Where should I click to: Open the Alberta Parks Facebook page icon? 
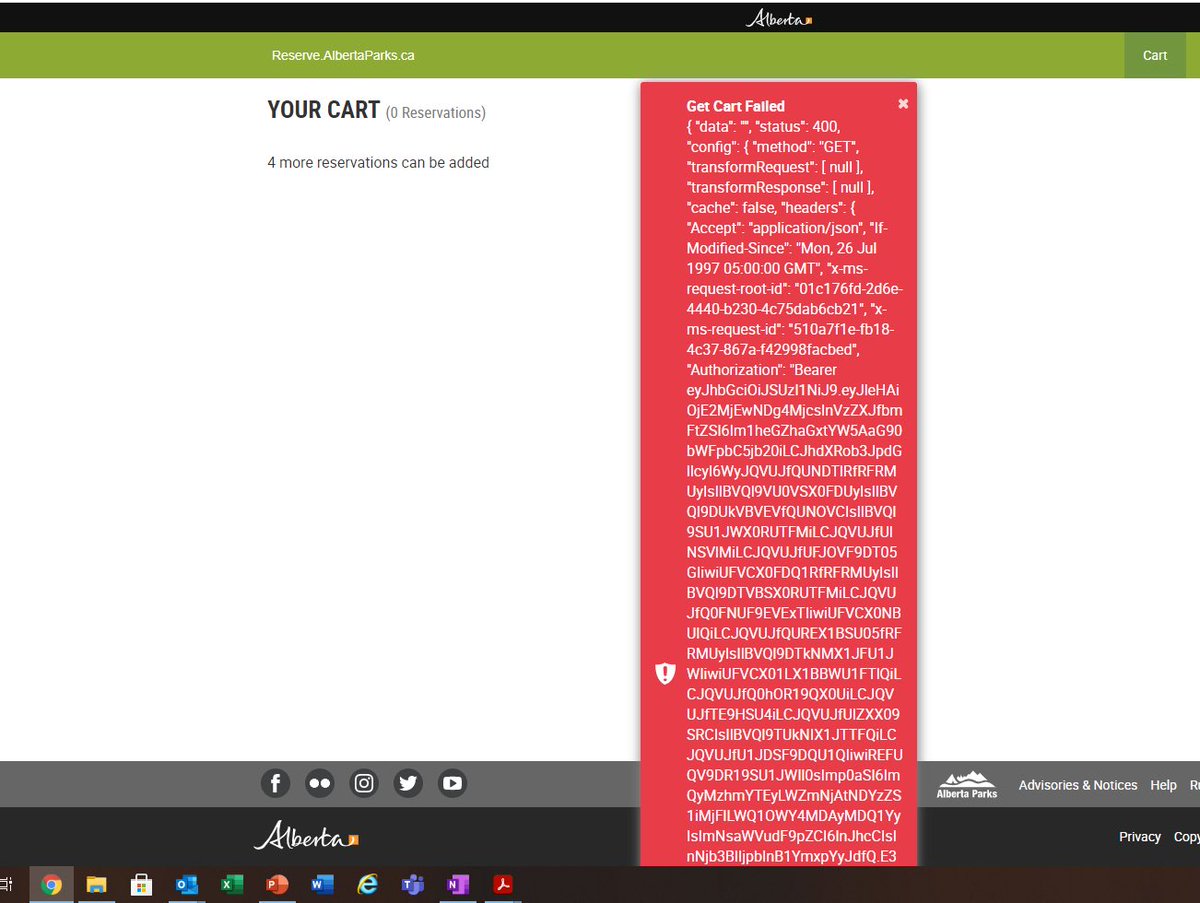click(x=275, y=783)
